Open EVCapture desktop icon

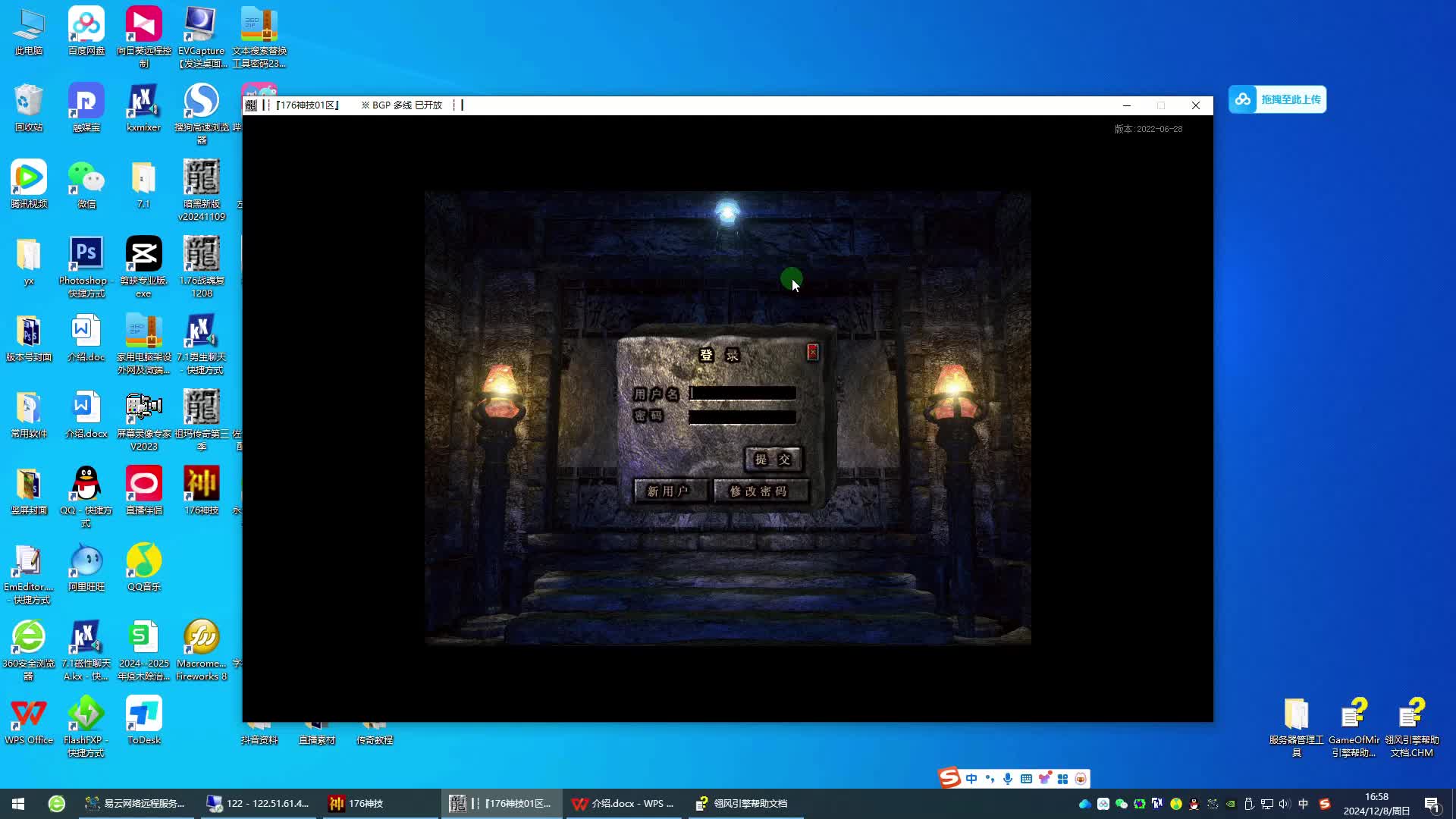pos(202,36)
